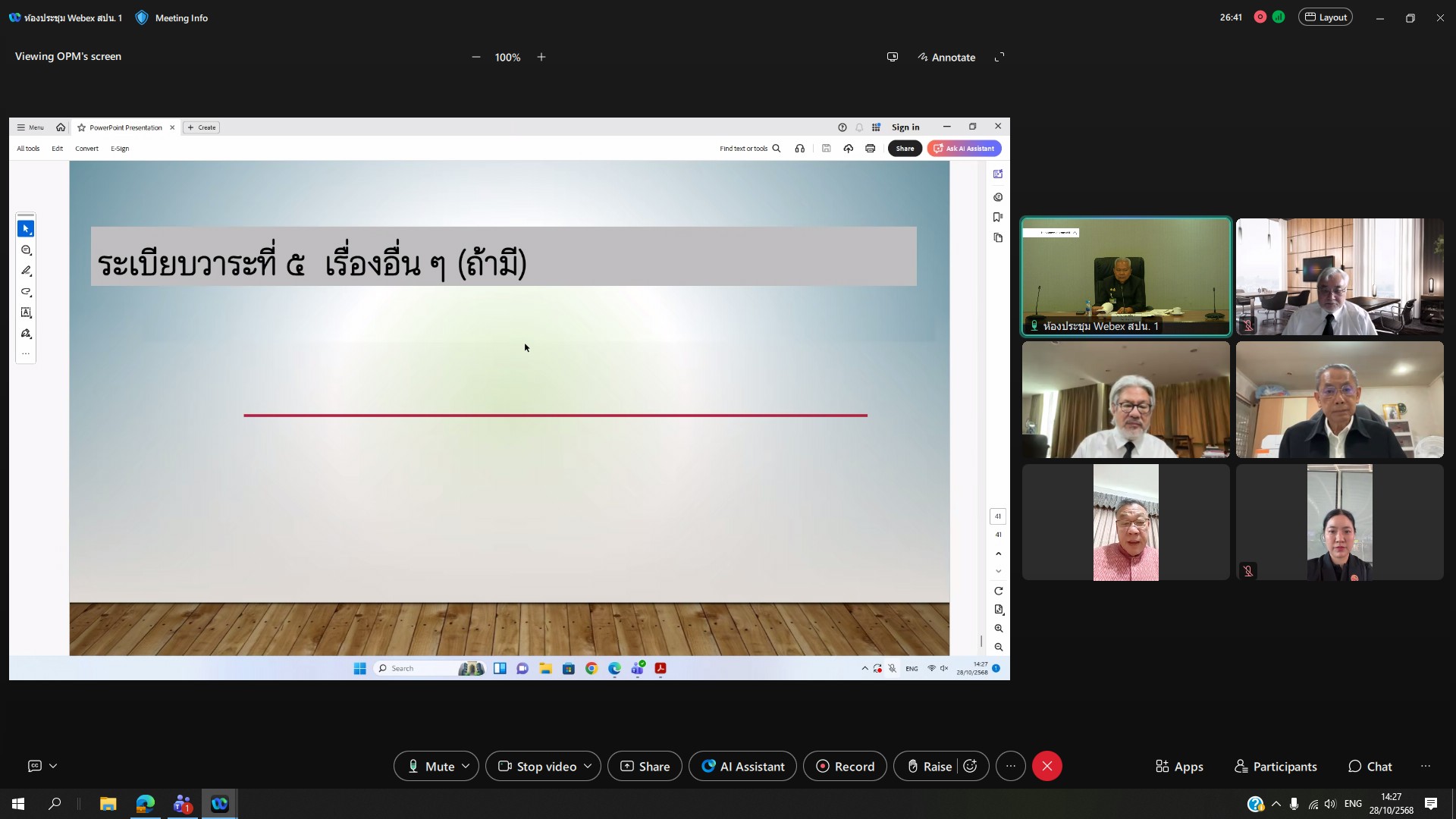1456x819 pixels.
Task: Select the active speaker video thumbnail
Action: [1125, 277]
